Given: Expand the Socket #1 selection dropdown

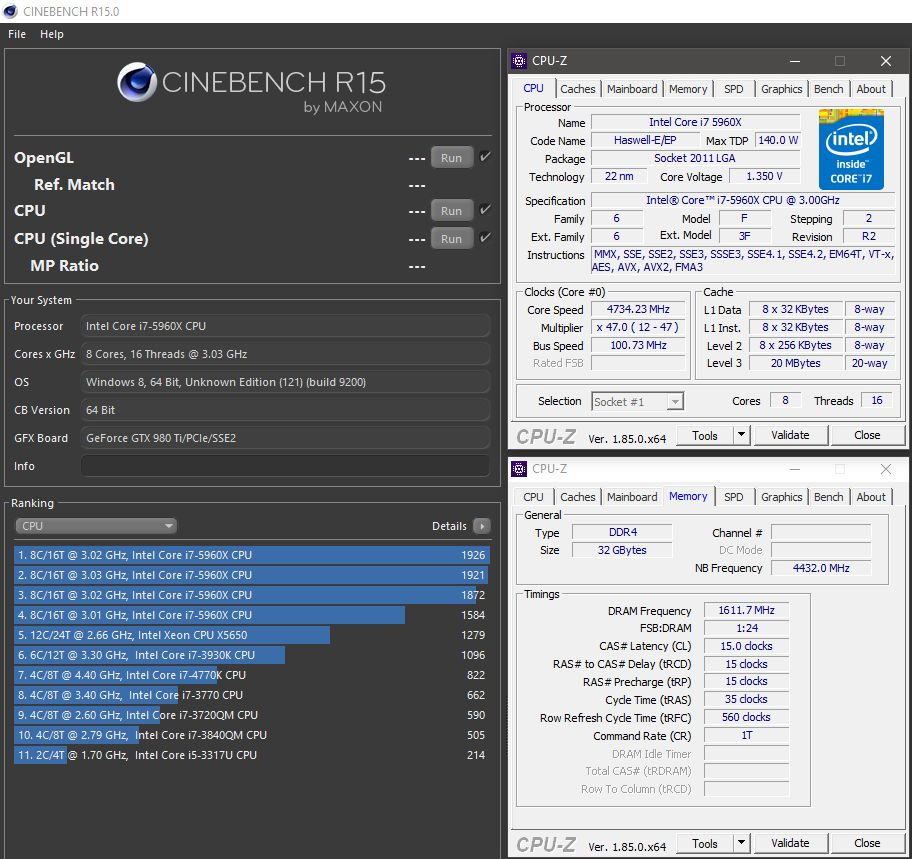Looking at the screenshot, I should click(675, 401).
